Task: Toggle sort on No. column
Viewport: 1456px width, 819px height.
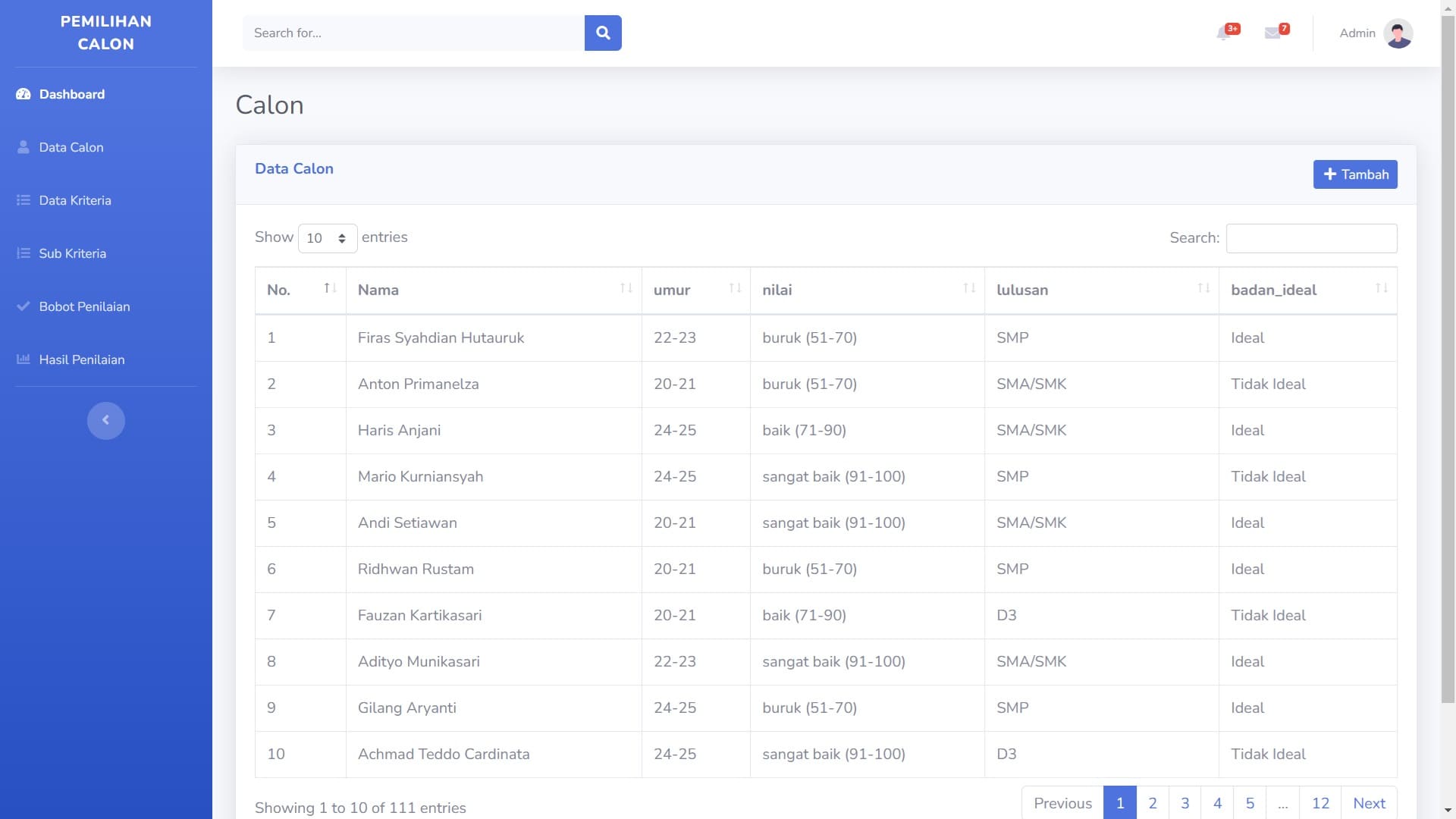Action: [x=300, y=290]
